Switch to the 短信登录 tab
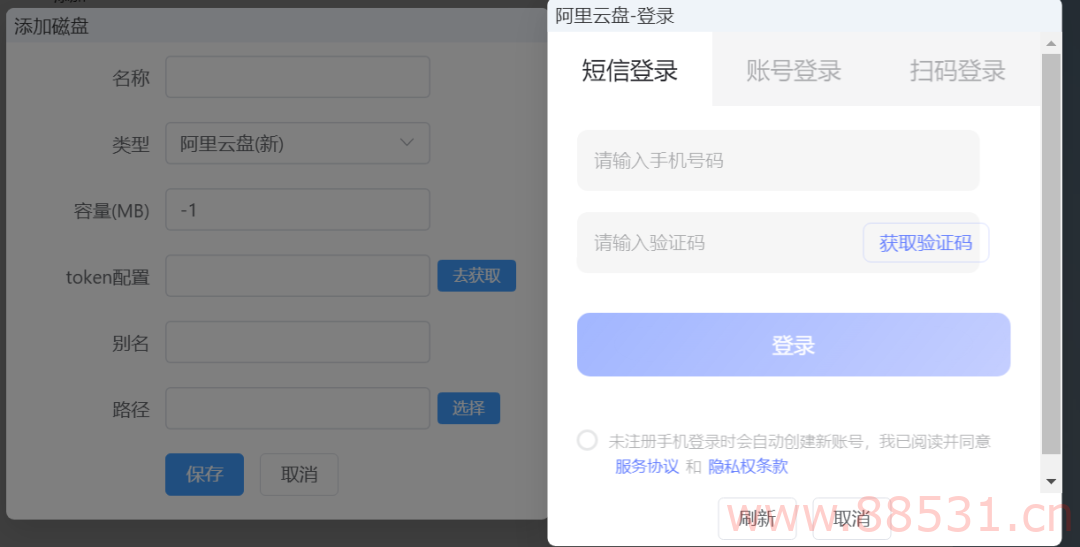Screen dimensions: 1080x547 click(x=630, y=70)
